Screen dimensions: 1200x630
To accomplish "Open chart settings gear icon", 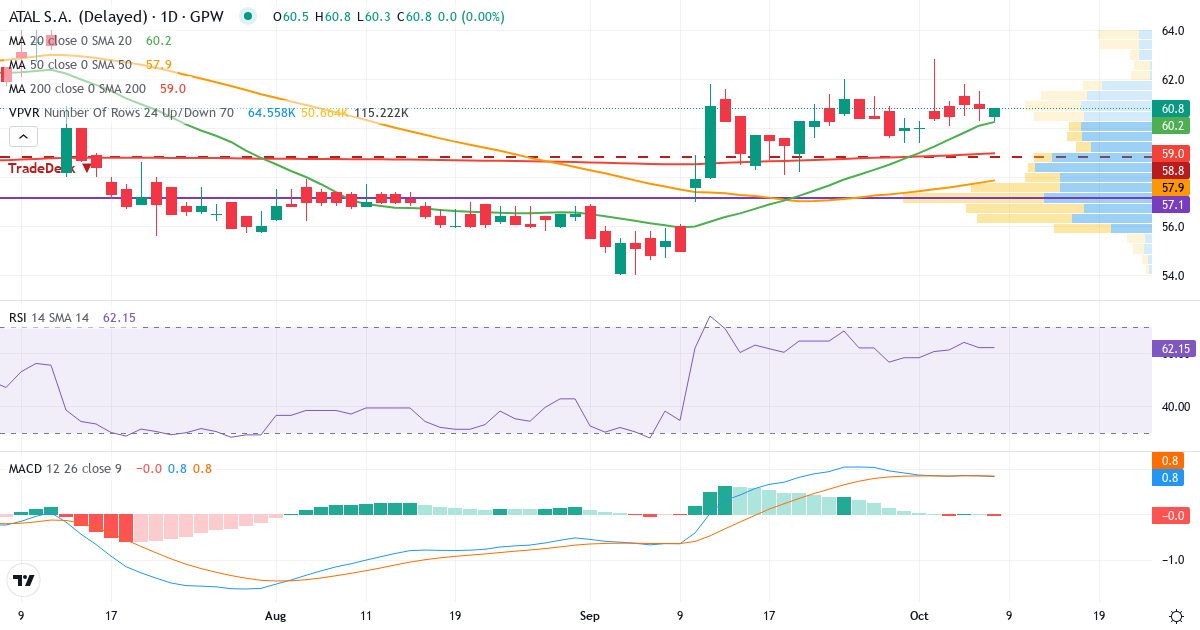I will (1176, 616).
